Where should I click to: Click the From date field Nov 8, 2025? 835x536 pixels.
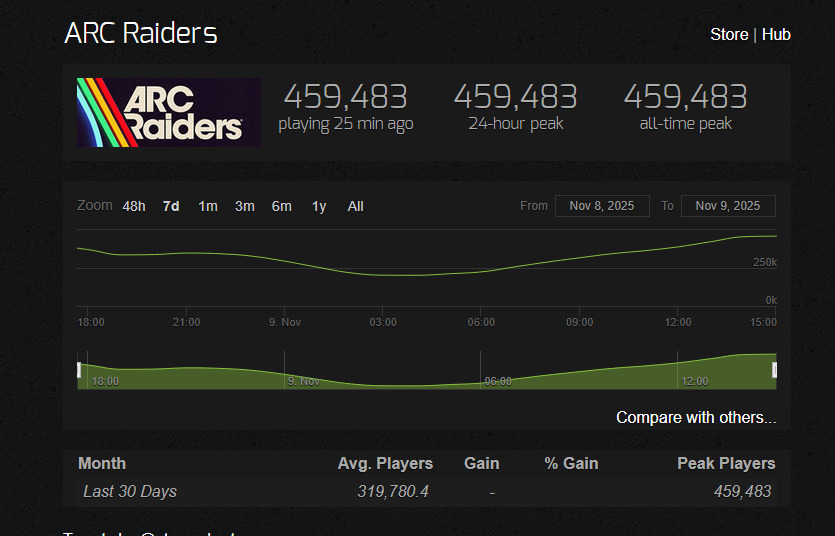pos(602,206)
